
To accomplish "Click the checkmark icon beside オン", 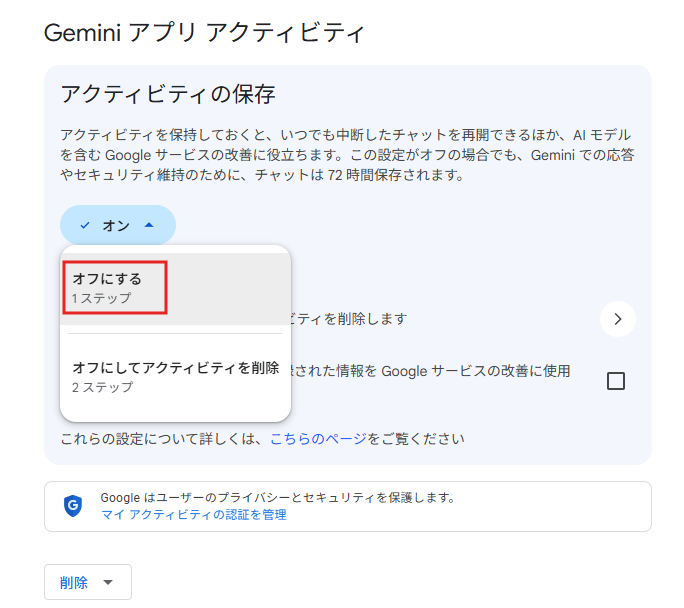I will (85, 226).
